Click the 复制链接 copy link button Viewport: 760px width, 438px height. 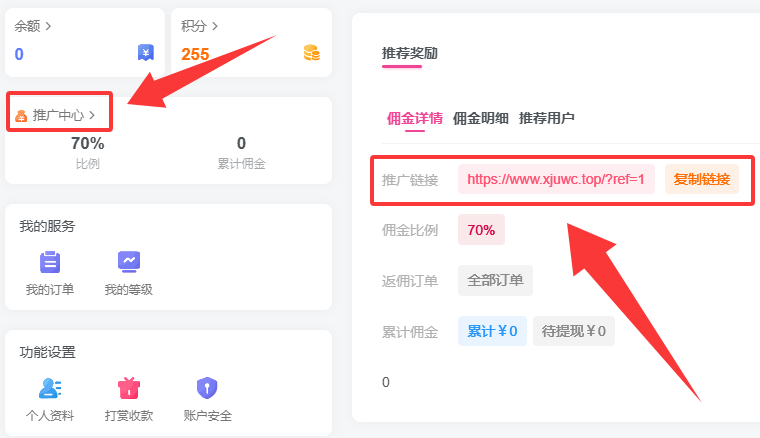pyautogui.click(x=702, y=179)
